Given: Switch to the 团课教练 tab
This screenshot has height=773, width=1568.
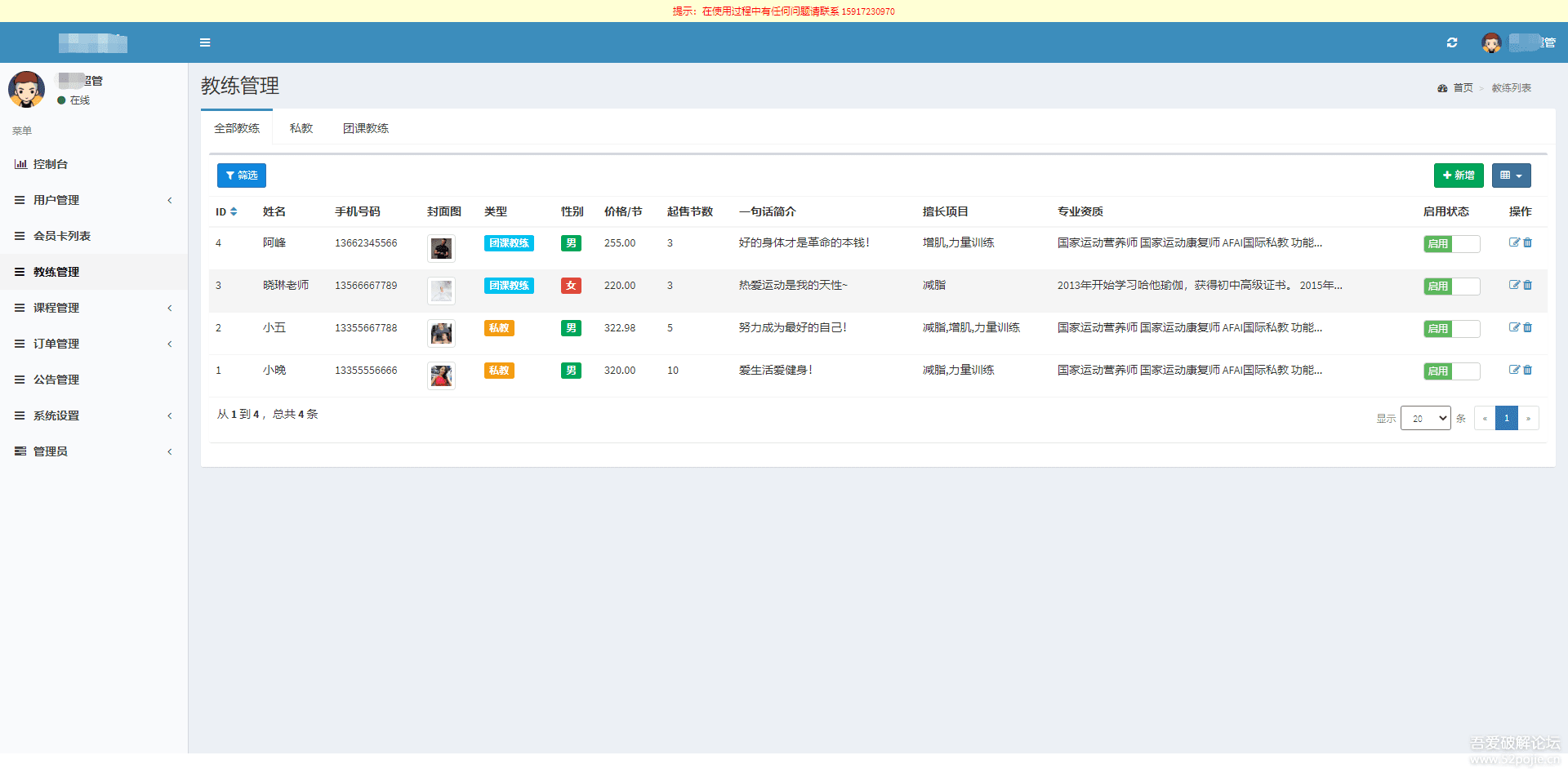Looking at the screenshot, I should (x=366, y=128).
